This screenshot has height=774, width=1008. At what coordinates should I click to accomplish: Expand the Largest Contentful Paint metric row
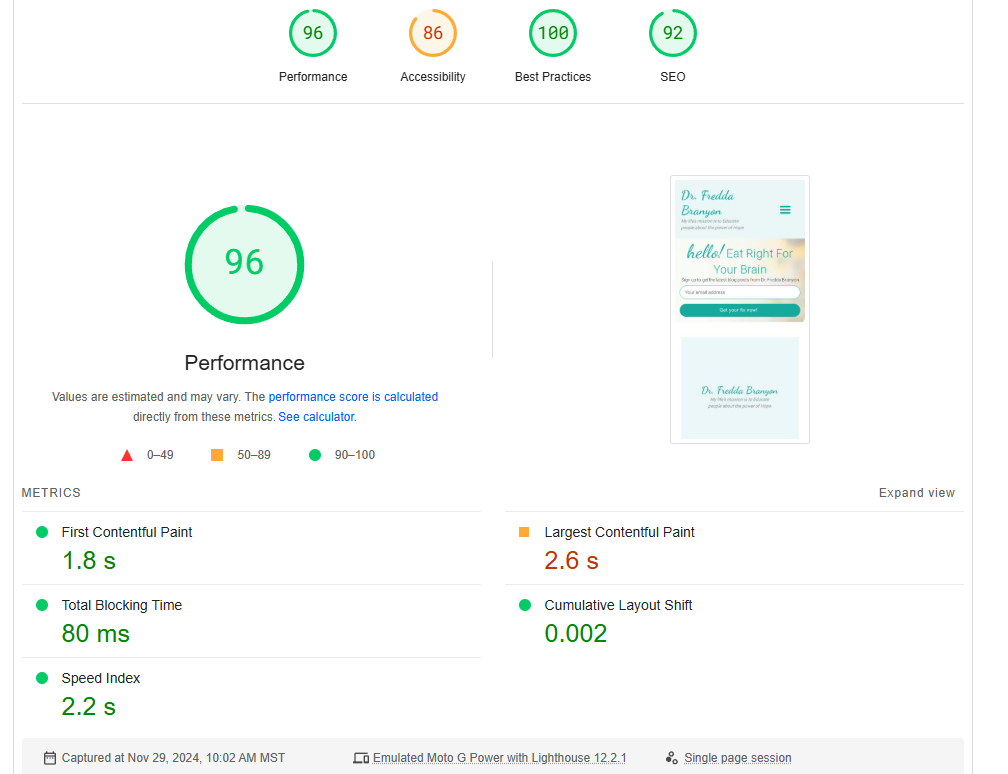pos(619,532)
